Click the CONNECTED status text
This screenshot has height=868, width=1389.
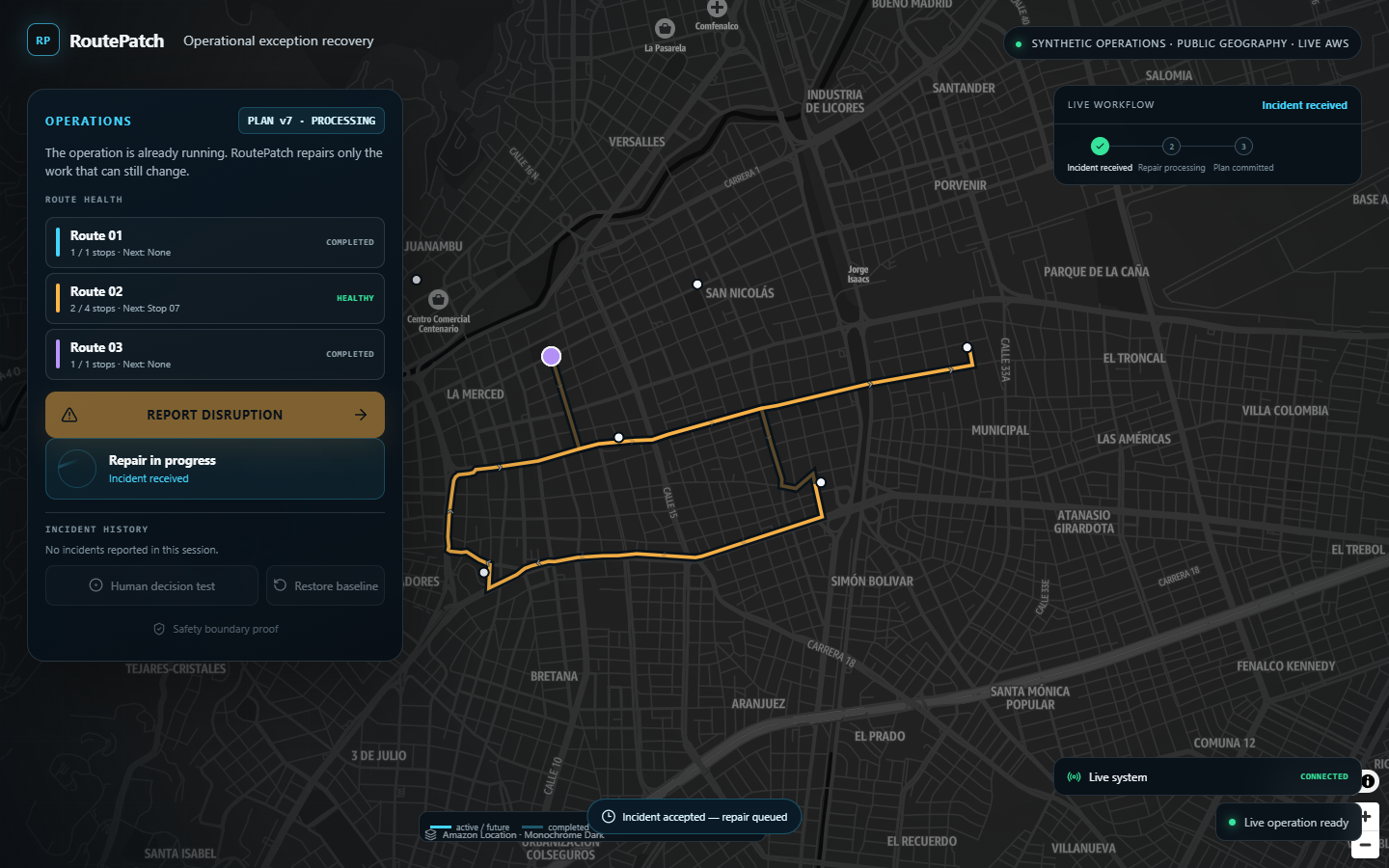1324,776
